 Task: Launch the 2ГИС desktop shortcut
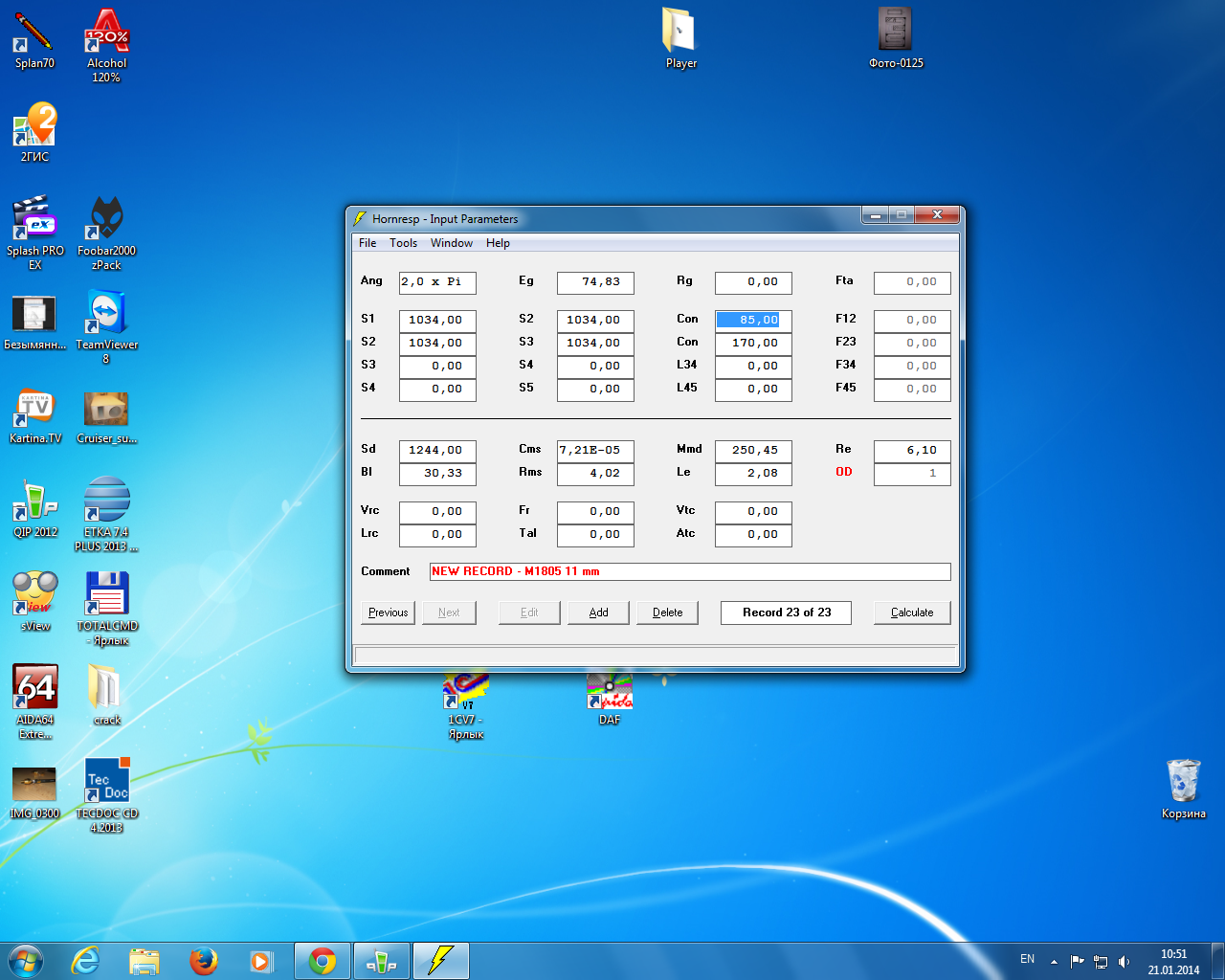tap(34, 133)
